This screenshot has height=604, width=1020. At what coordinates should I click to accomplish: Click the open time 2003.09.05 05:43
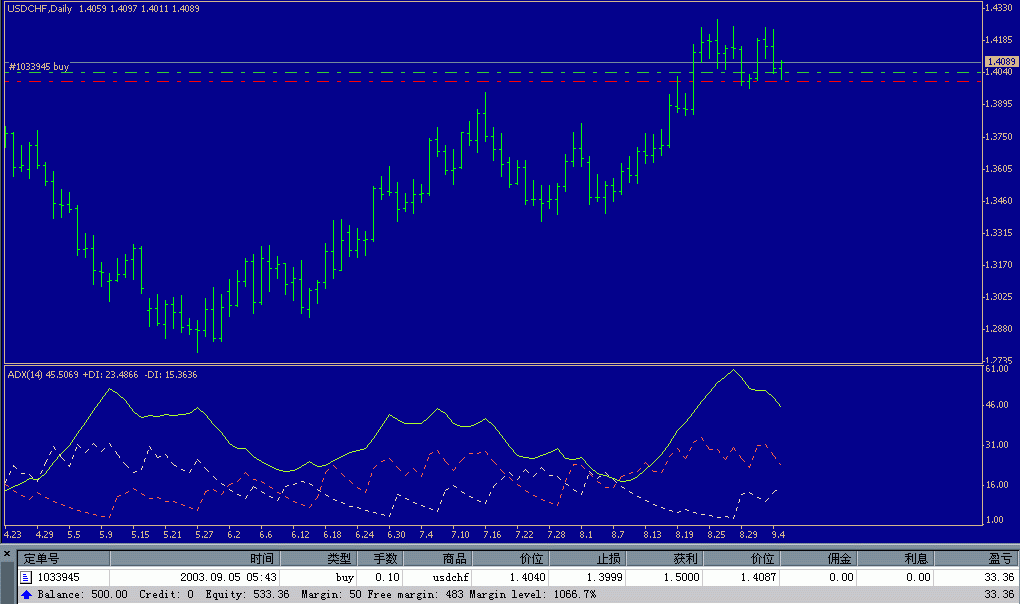pos(228,577)
